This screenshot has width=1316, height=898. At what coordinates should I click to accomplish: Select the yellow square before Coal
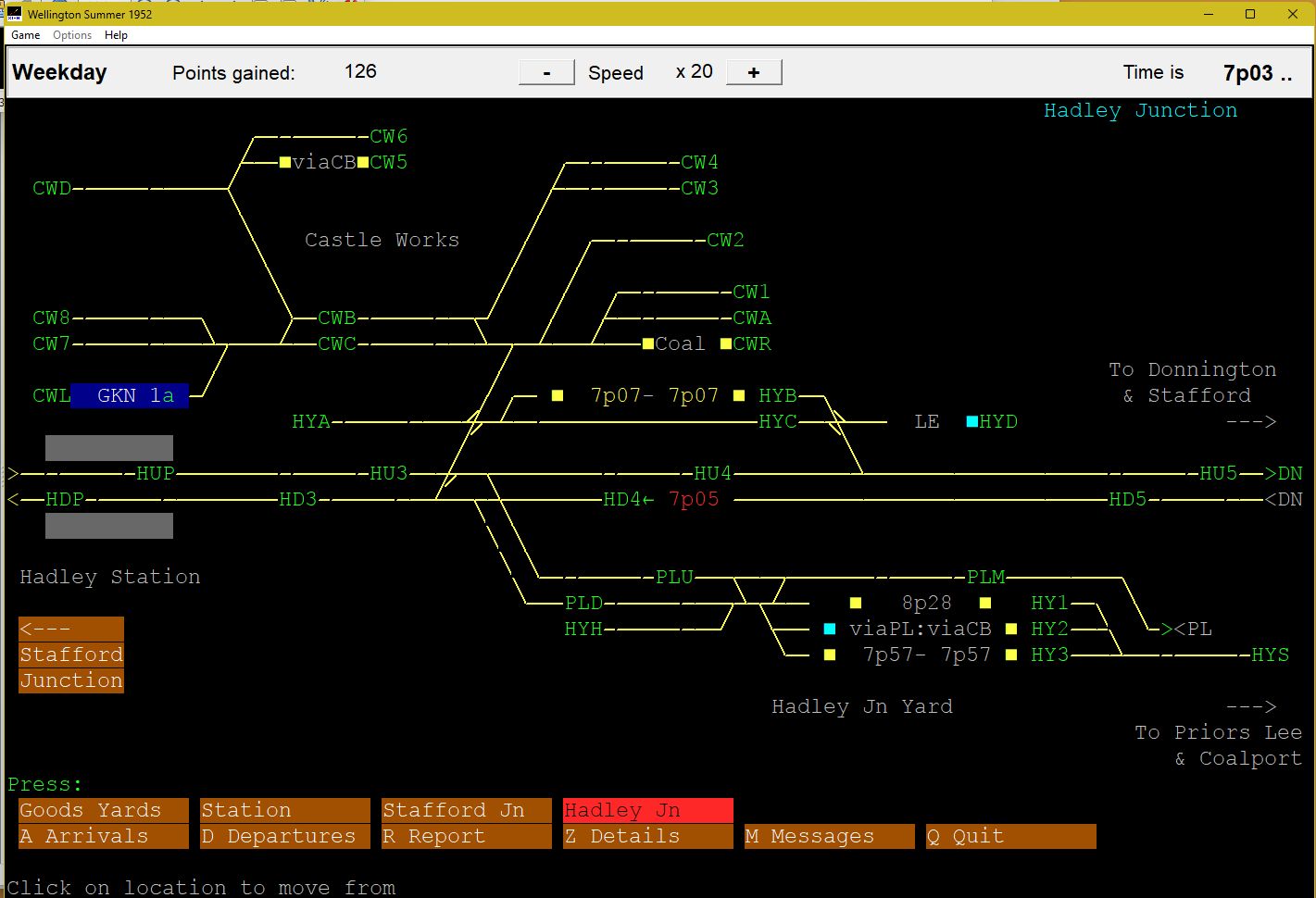[x=648, y=343]
